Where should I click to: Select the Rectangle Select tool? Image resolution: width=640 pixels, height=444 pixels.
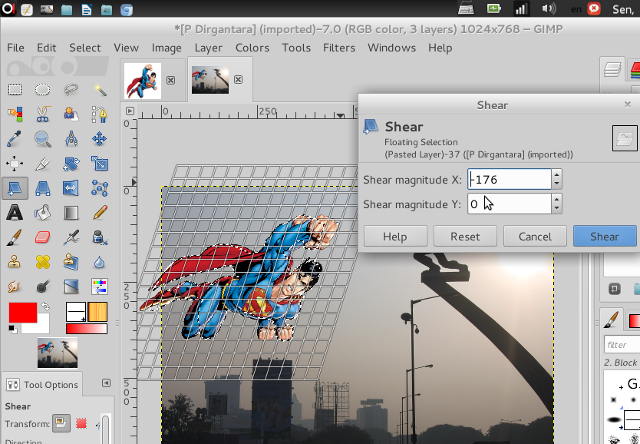click(x=15, y=89)
